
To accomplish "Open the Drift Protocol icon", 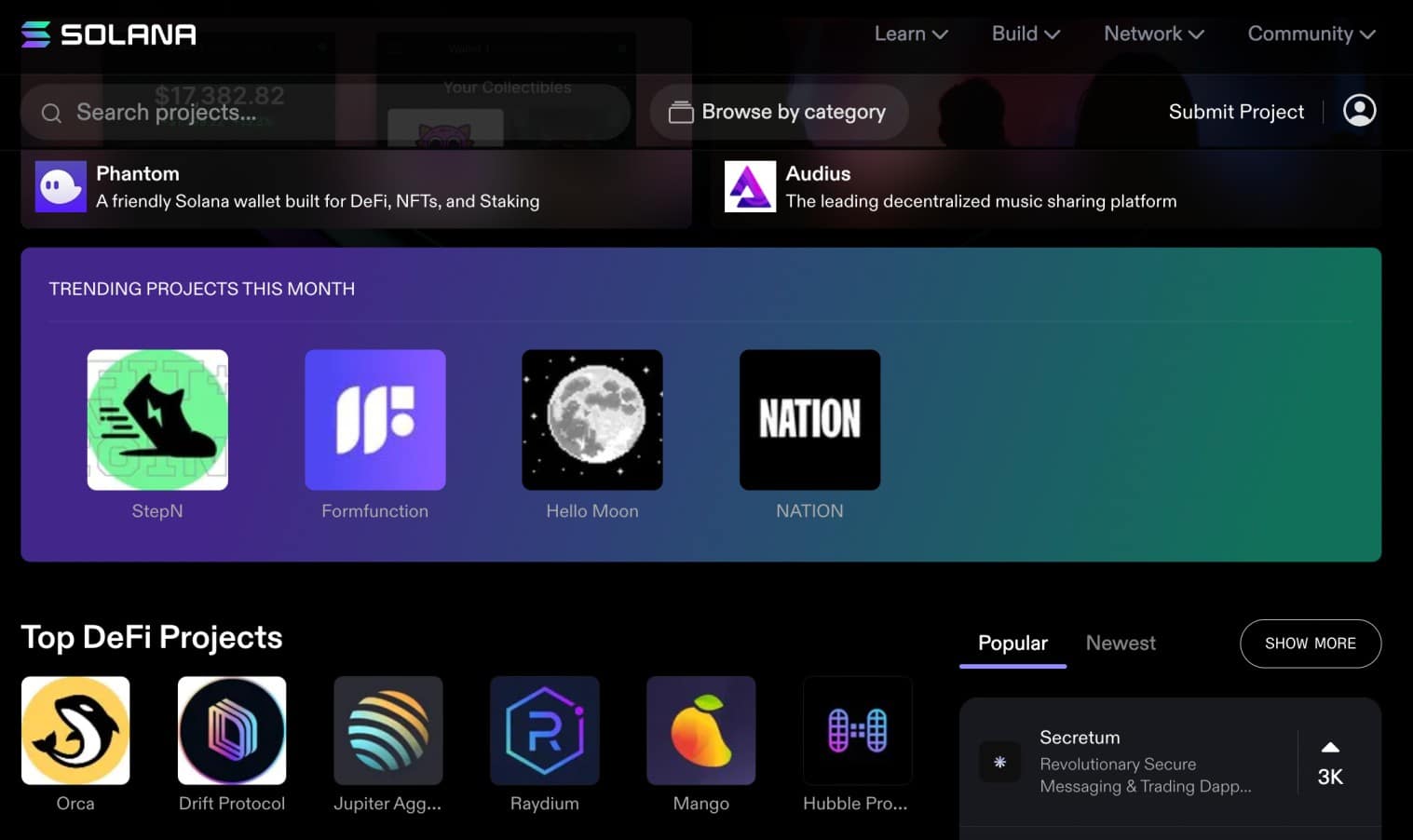I will 232,730.
